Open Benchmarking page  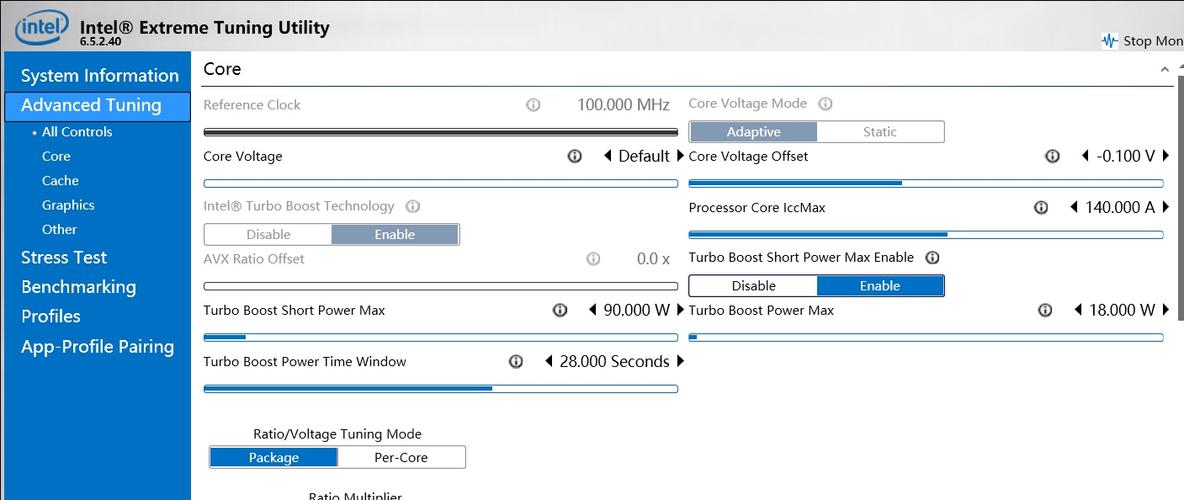coord(79,287)
